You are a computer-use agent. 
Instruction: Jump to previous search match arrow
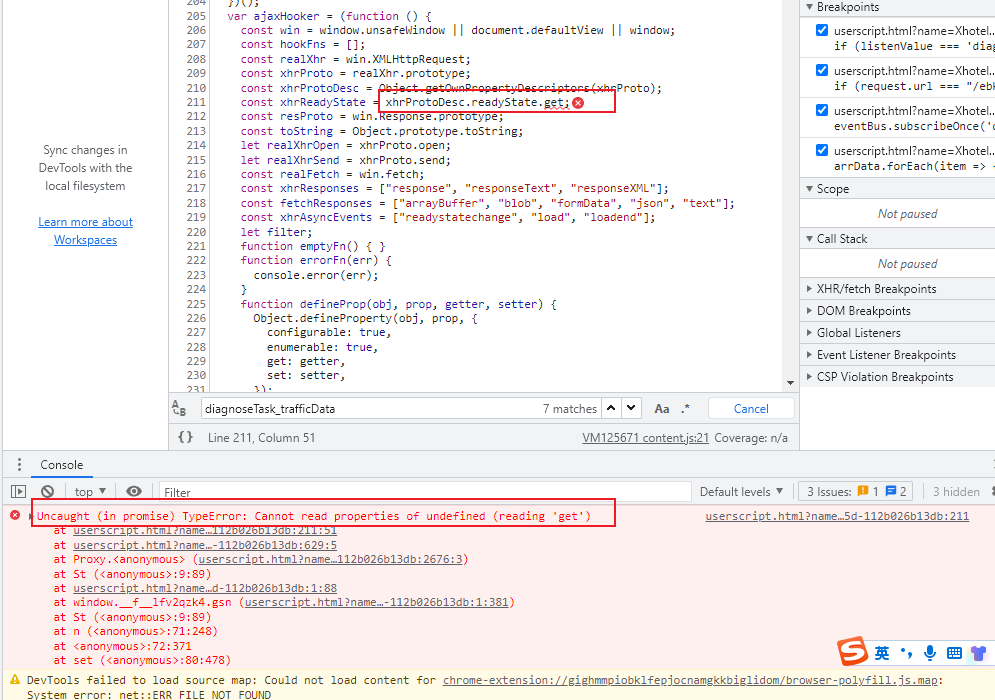point(611,408)
